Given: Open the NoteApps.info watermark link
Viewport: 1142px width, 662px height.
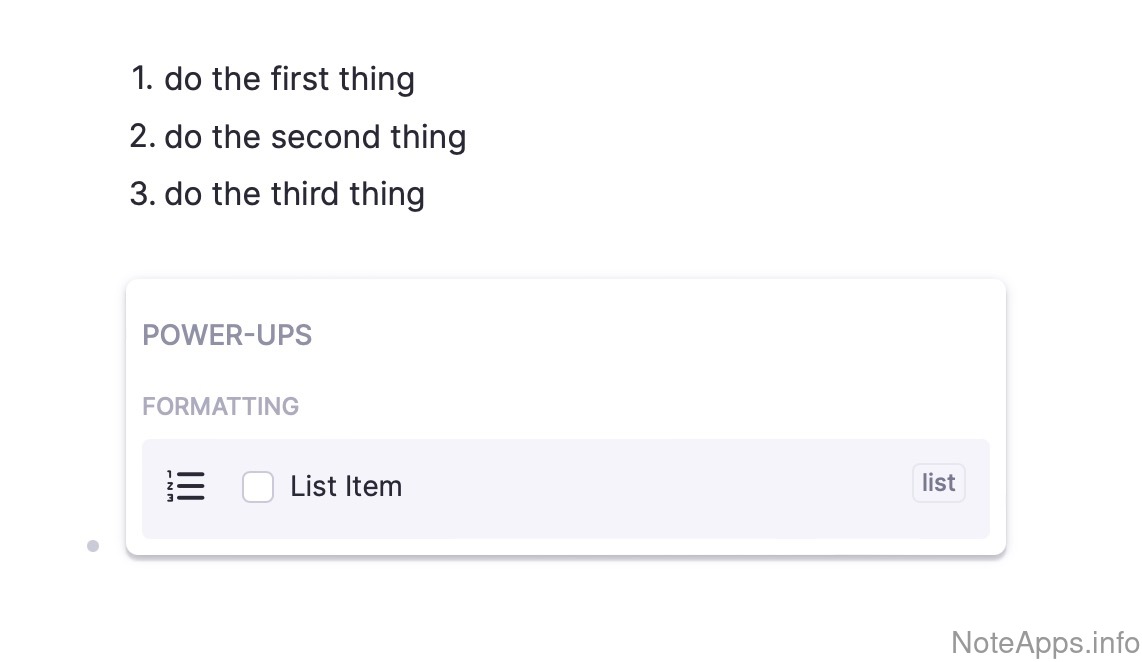Looking at the screenshot, I should pos(1045,642).
